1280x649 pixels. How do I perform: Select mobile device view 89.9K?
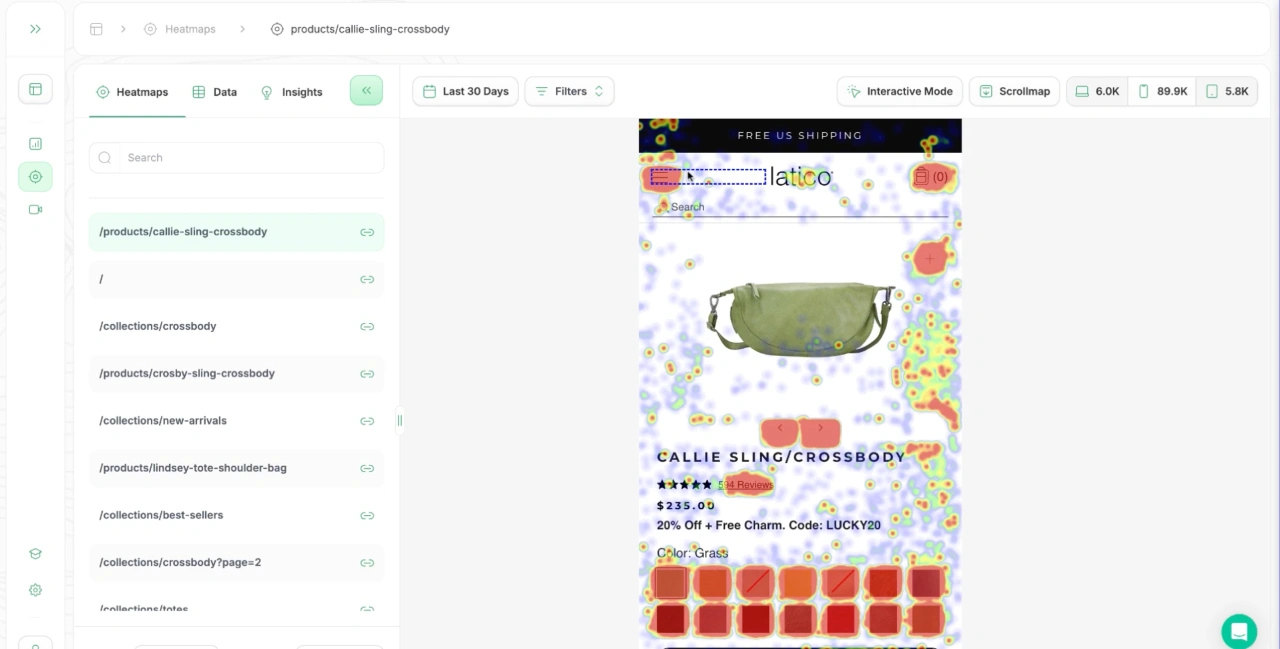click(1162, 91)
